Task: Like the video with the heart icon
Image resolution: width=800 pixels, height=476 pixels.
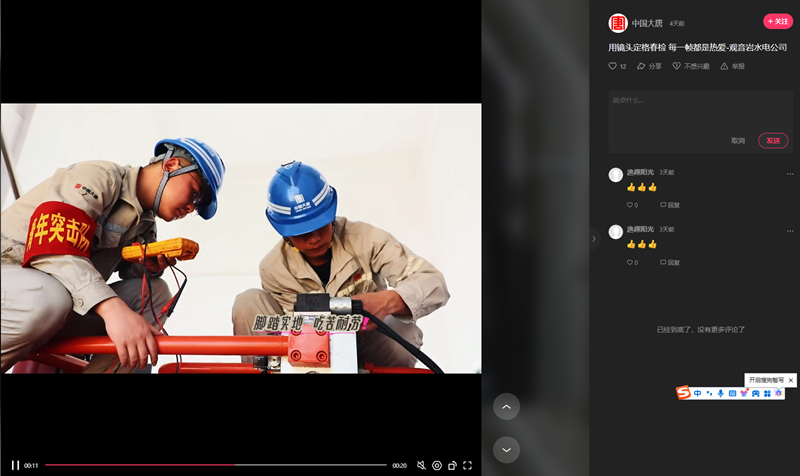Action: (x=613, y=66)
